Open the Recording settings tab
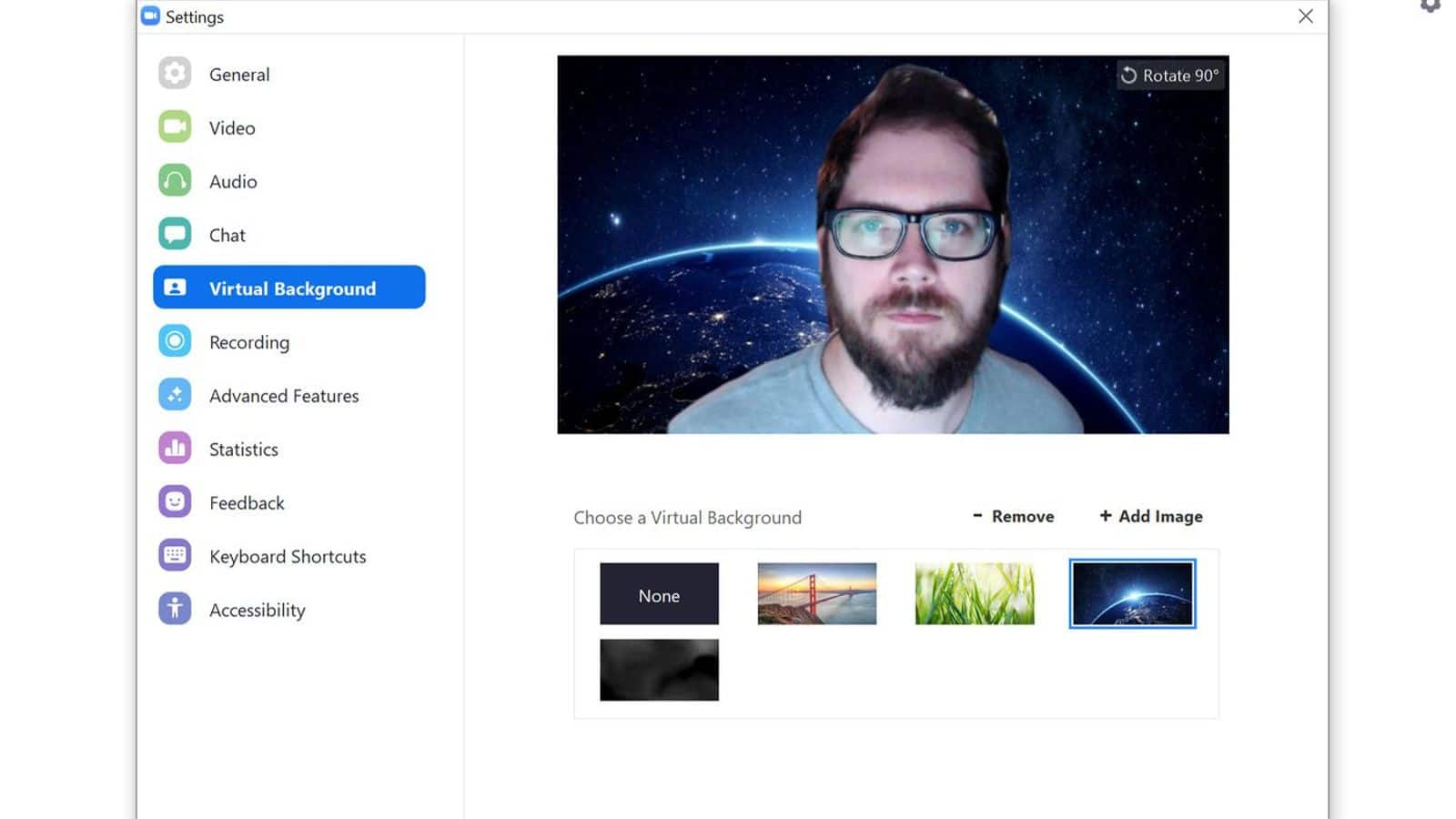 289,341
